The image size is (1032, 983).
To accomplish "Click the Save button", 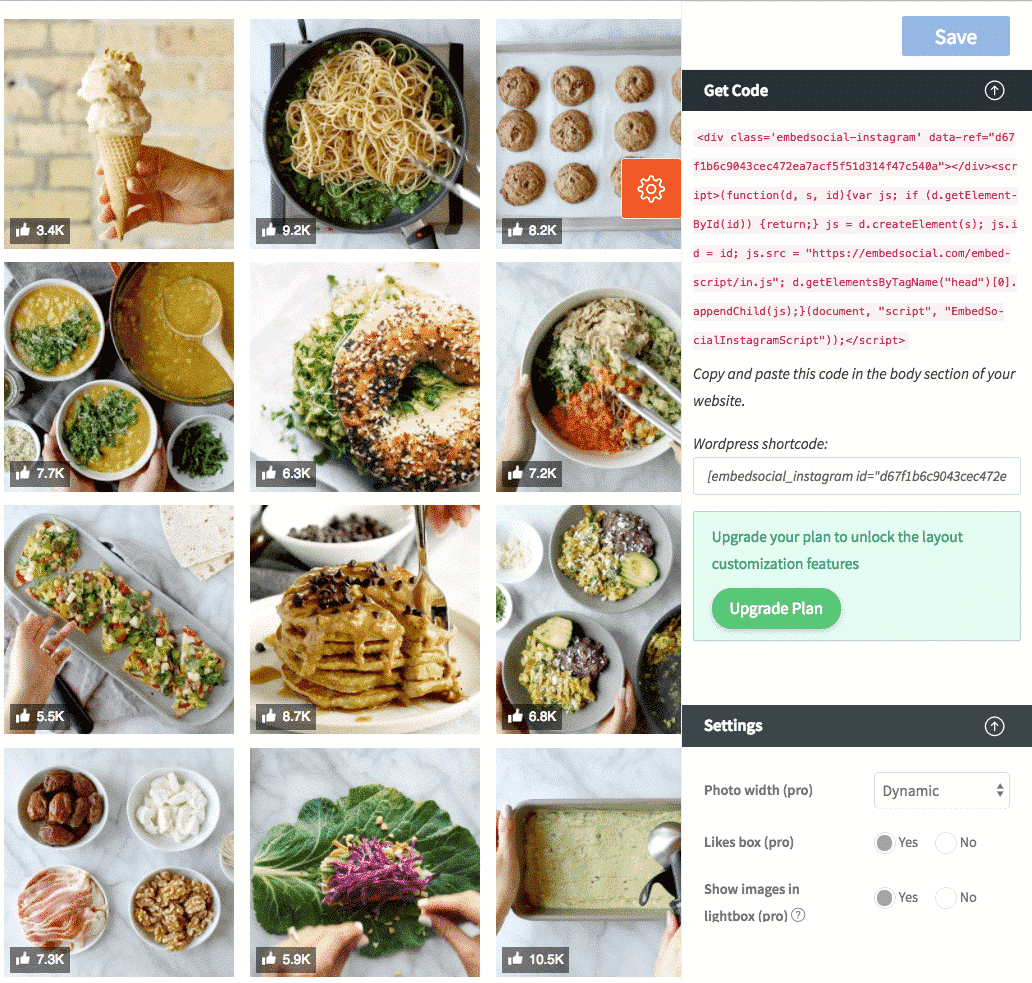I will coord(956,36).
